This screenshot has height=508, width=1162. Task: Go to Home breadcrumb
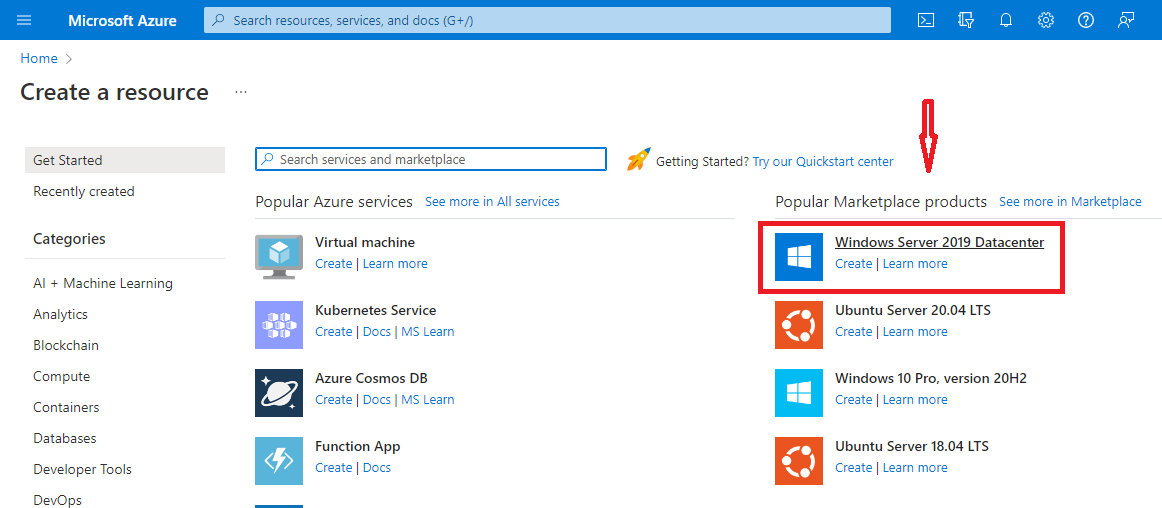[x=39, y=59]
